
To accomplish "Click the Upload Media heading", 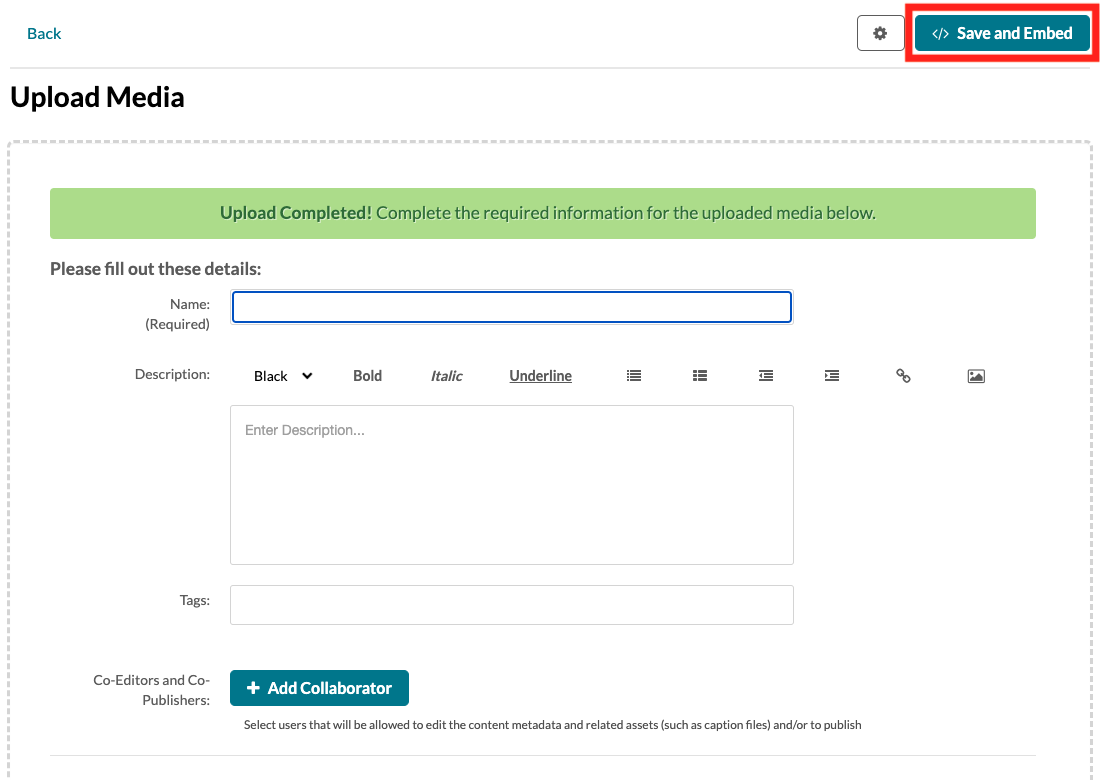I will (97, 97).
